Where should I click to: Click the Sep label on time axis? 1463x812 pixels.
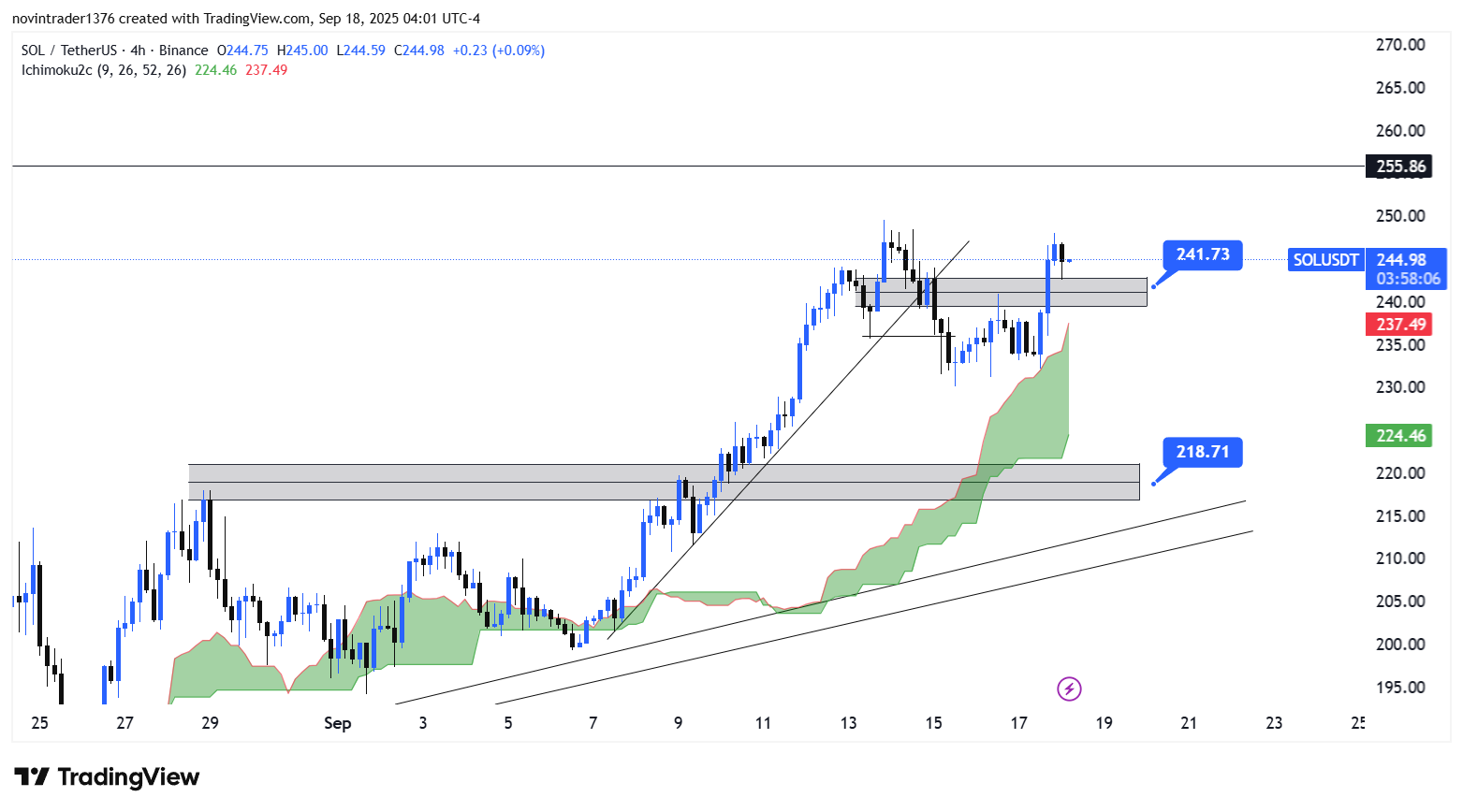click(x=337, y=723)
